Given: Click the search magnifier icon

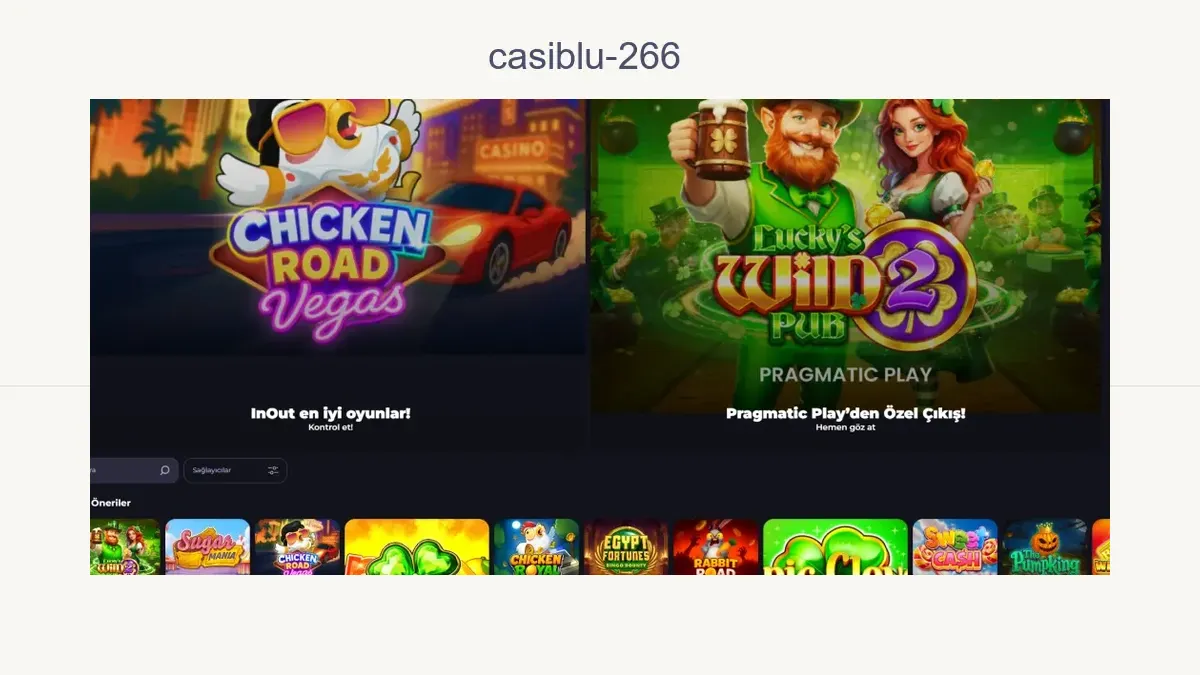Looking at the screenshot, I should coord(165,470).
